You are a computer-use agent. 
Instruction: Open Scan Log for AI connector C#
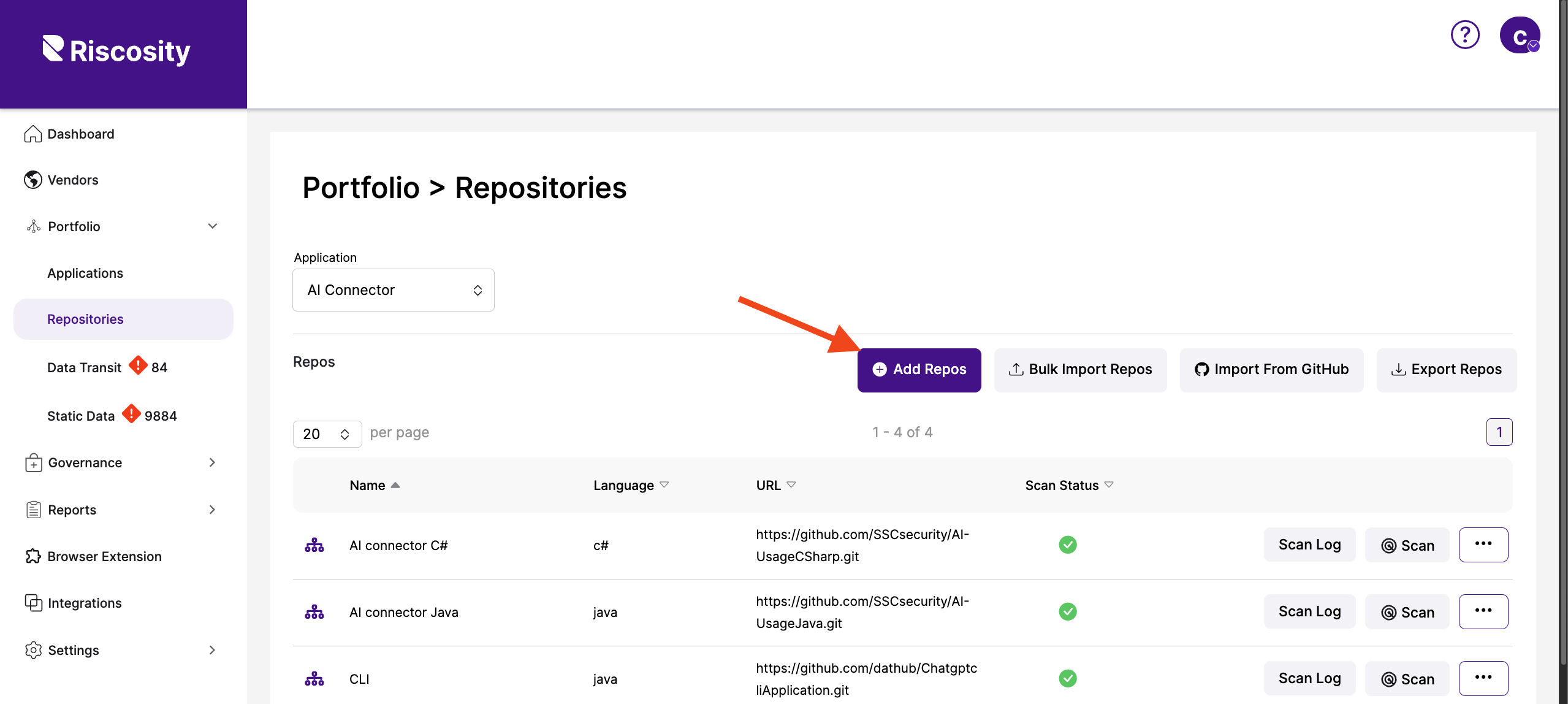tap(1309, 545)
